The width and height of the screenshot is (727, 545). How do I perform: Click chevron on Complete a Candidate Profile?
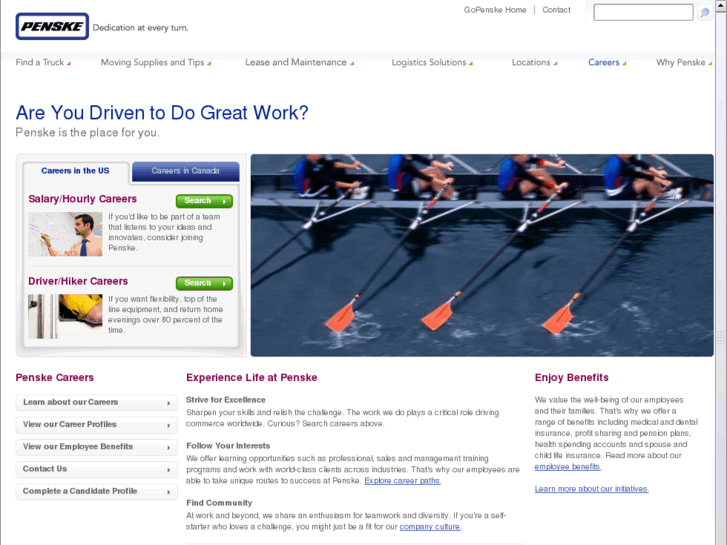[169, 492]
